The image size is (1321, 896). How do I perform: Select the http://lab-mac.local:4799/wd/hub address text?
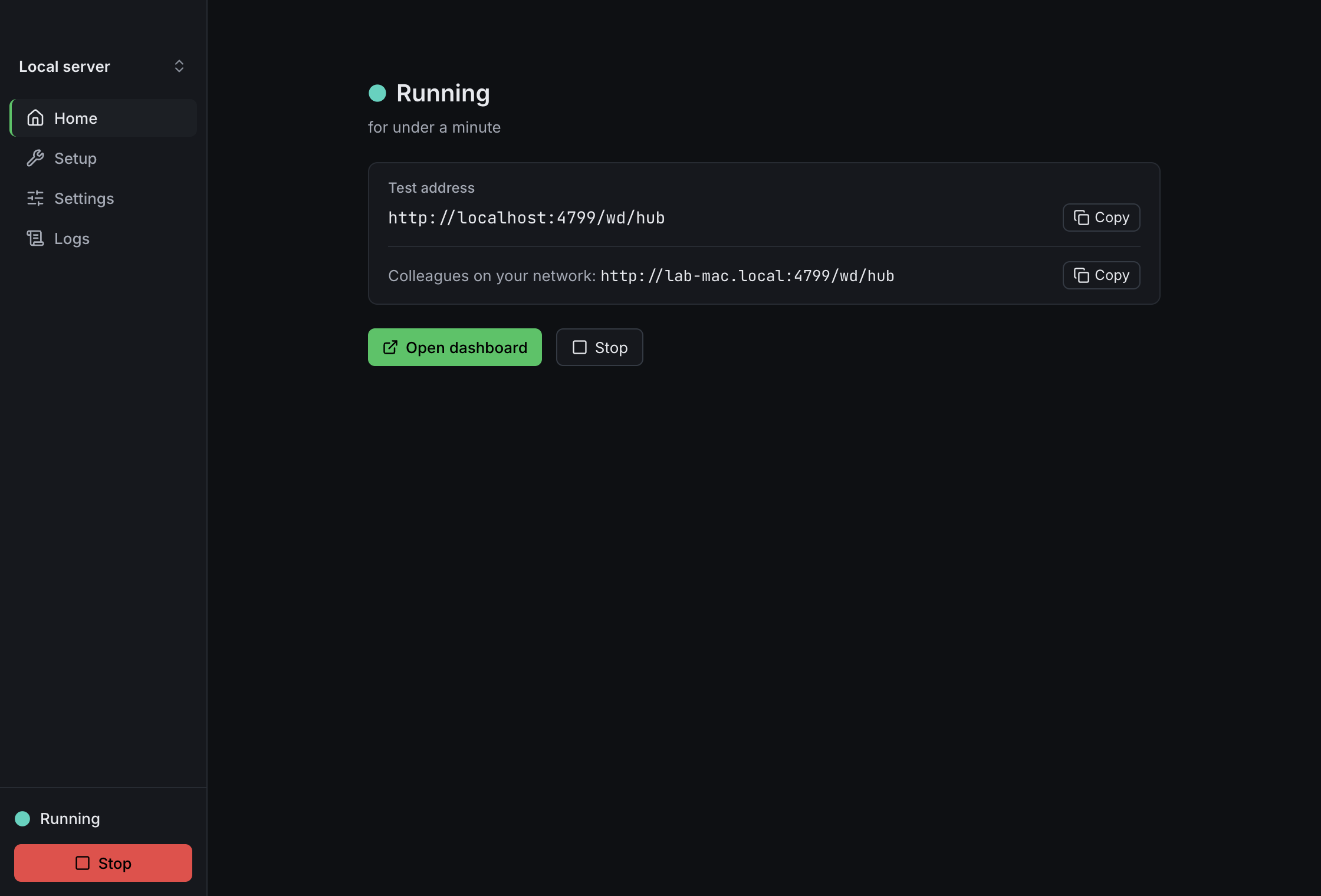click(747, 276)
